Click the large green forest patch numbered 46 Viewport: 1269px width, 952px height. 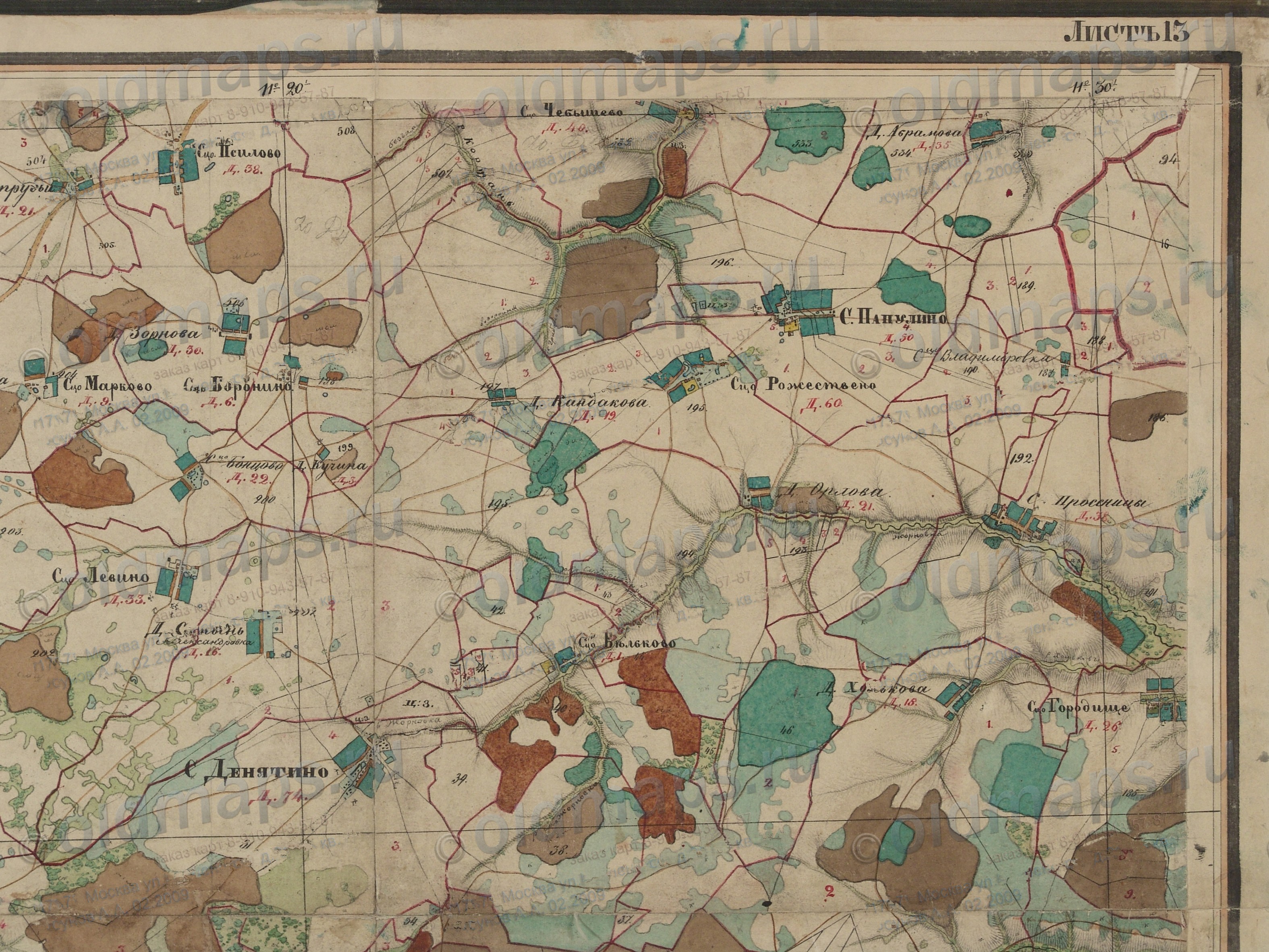tap(785, 714)
